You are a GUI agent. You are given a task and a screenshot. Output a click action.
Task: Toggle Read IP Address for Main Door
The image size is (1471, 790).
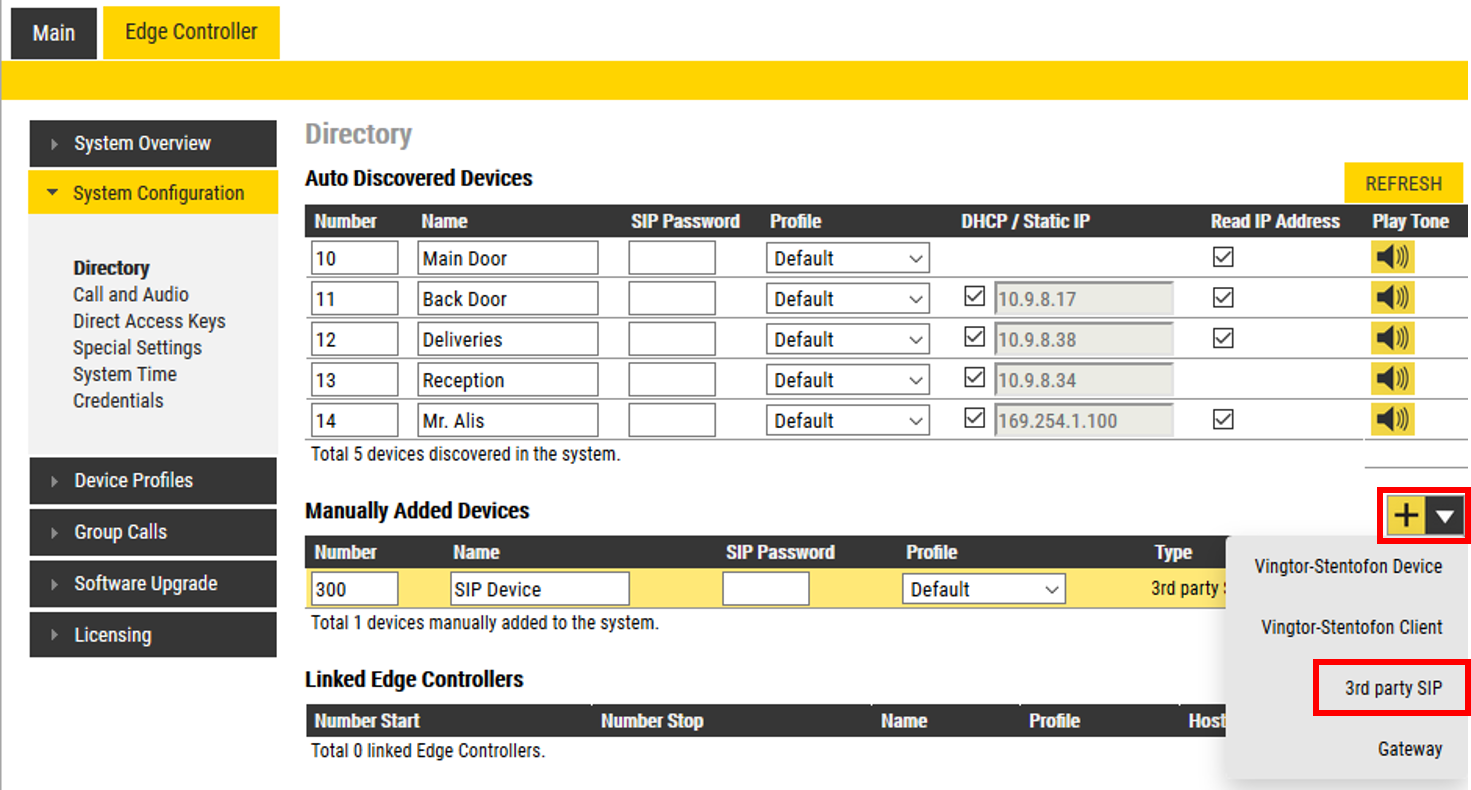[1222, 257]
